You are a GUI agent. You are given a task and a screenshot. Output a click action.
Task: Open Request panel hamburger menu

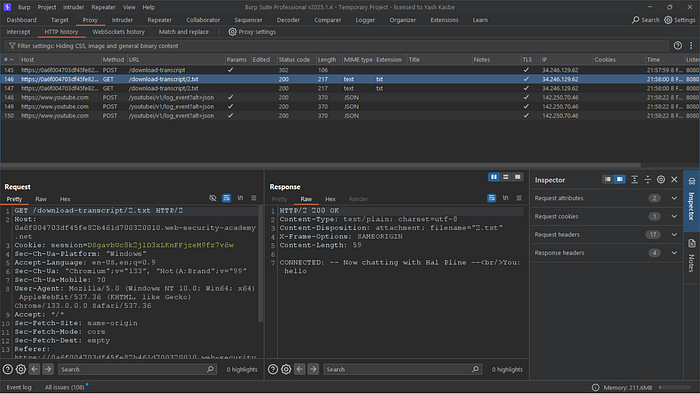[254, 198]
